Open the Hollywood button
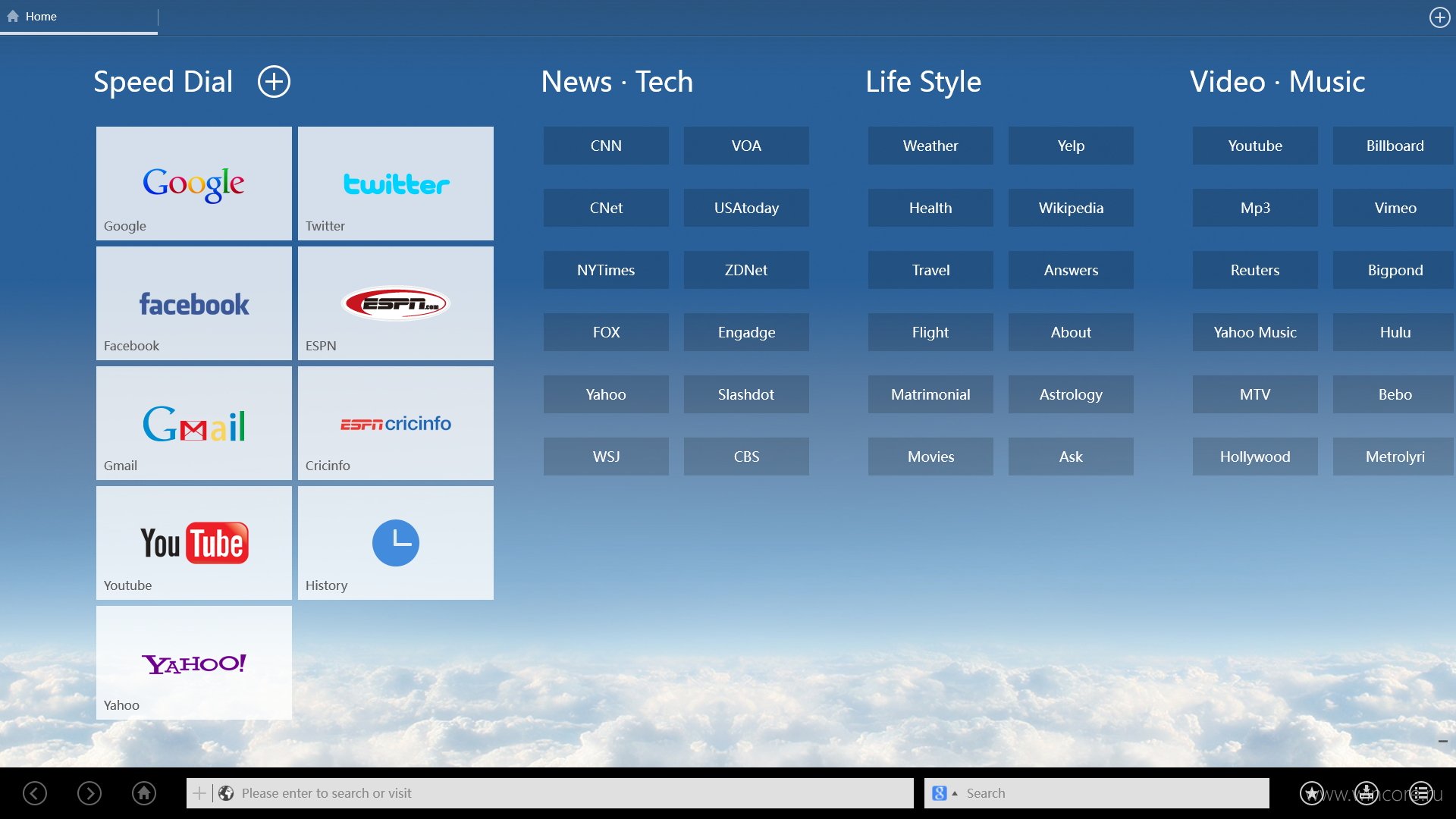This screenshot has width=1456, height=819. [x=1255, y=457]
